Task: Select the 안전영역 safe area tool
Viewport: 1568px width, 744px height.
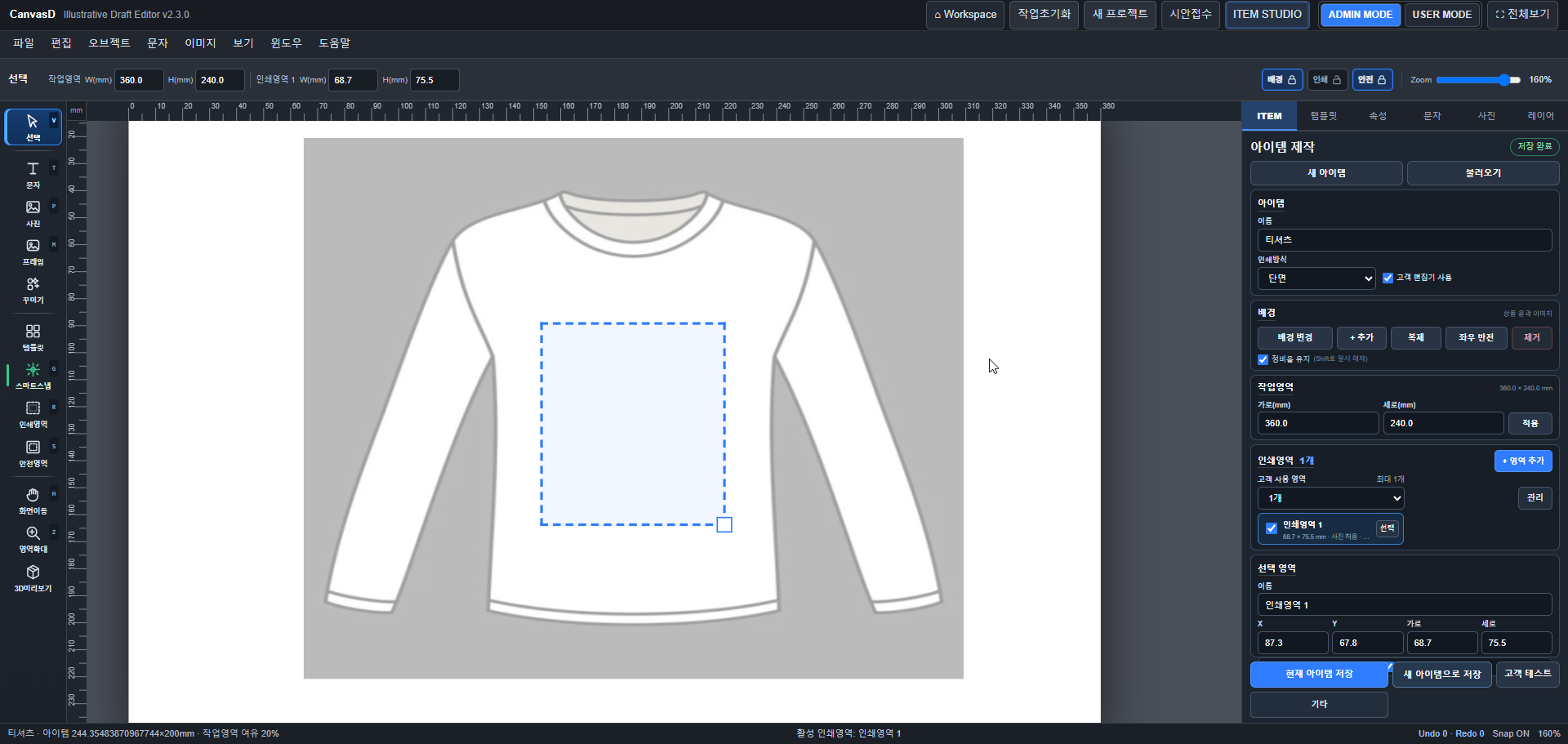Action: [33, 453]
